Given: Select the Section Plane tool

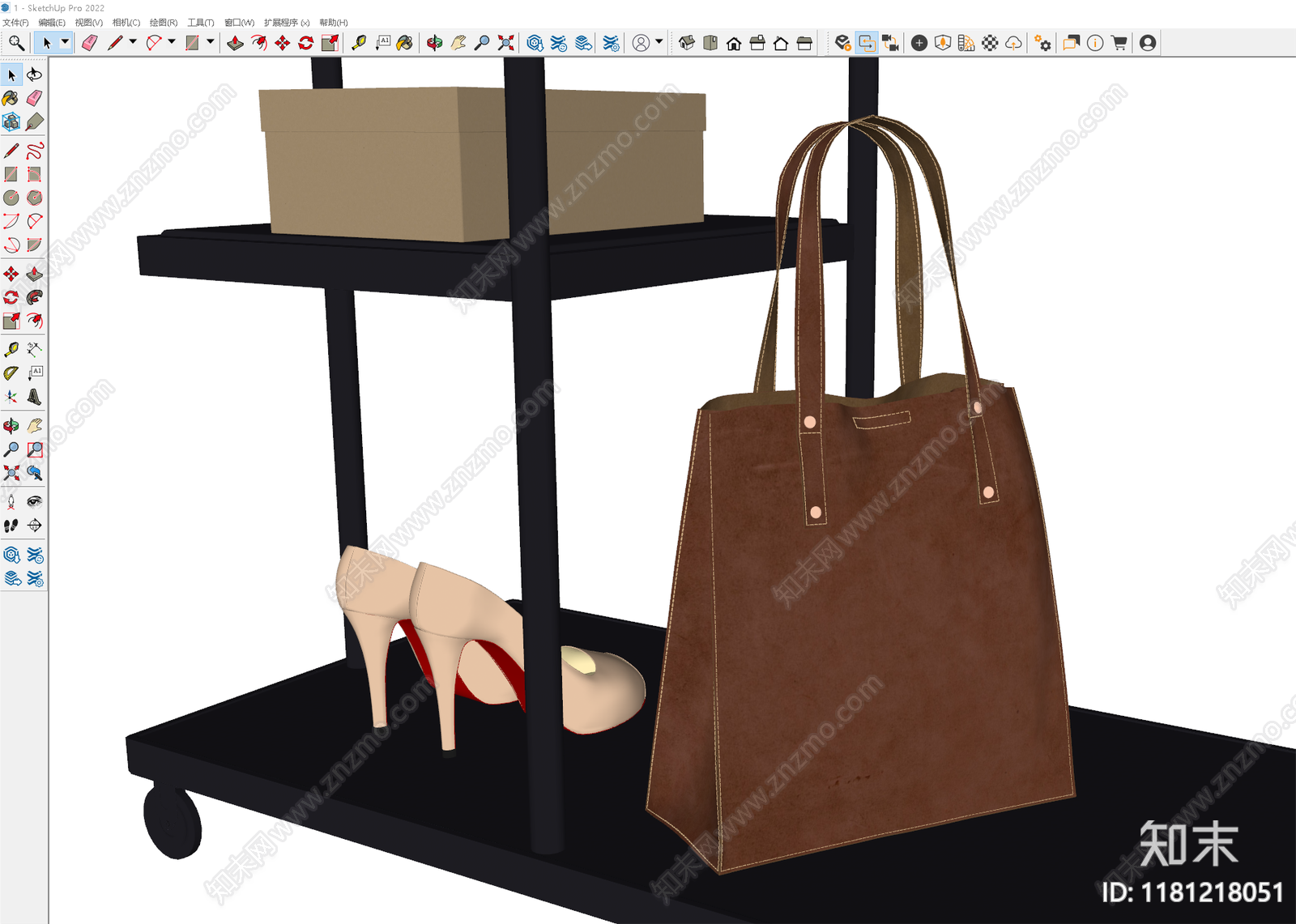Looking at the screenshot, I should (x=34, y=526).
